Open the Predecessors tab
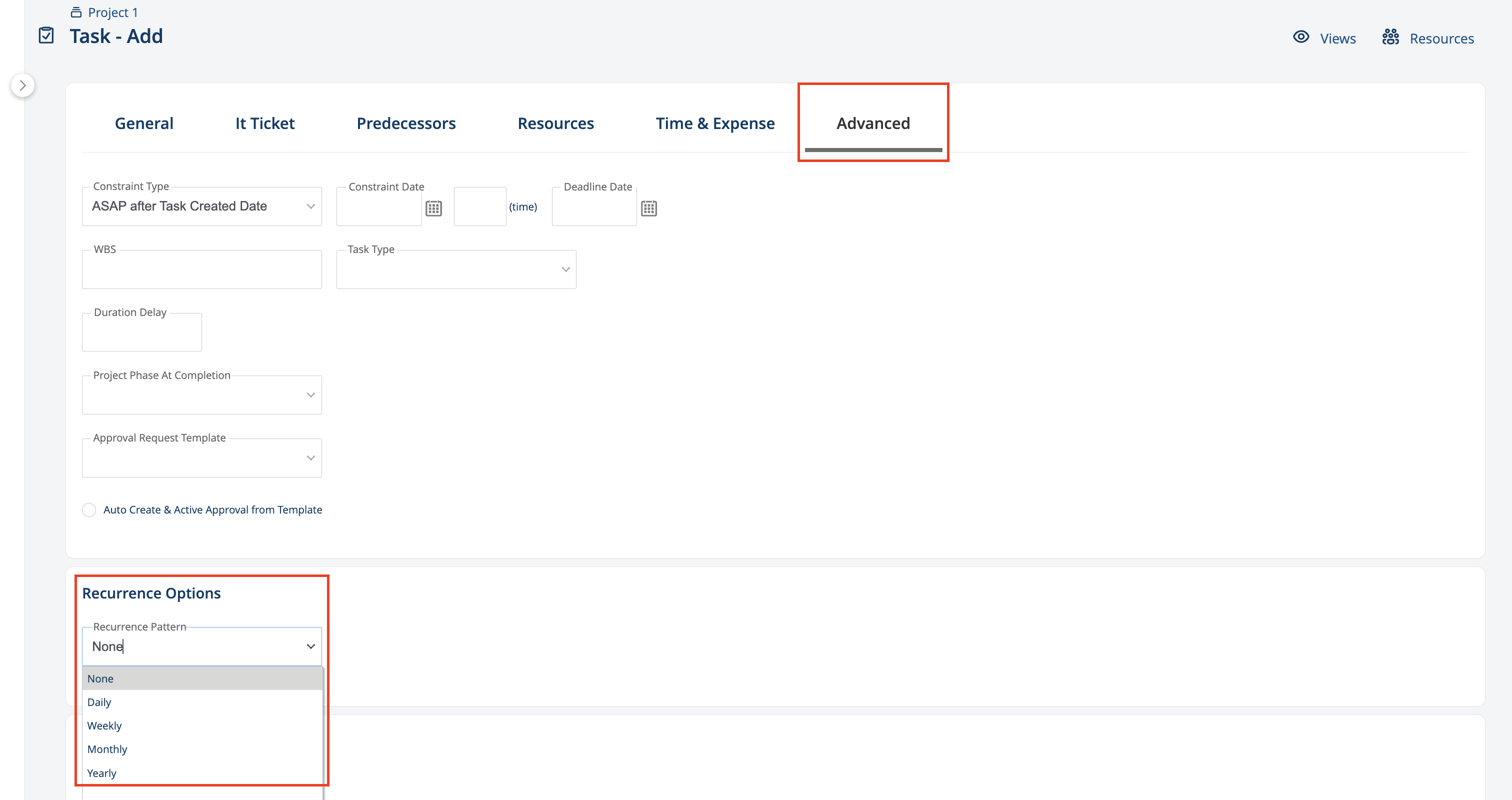1512x800 pixels. (405, 123)
